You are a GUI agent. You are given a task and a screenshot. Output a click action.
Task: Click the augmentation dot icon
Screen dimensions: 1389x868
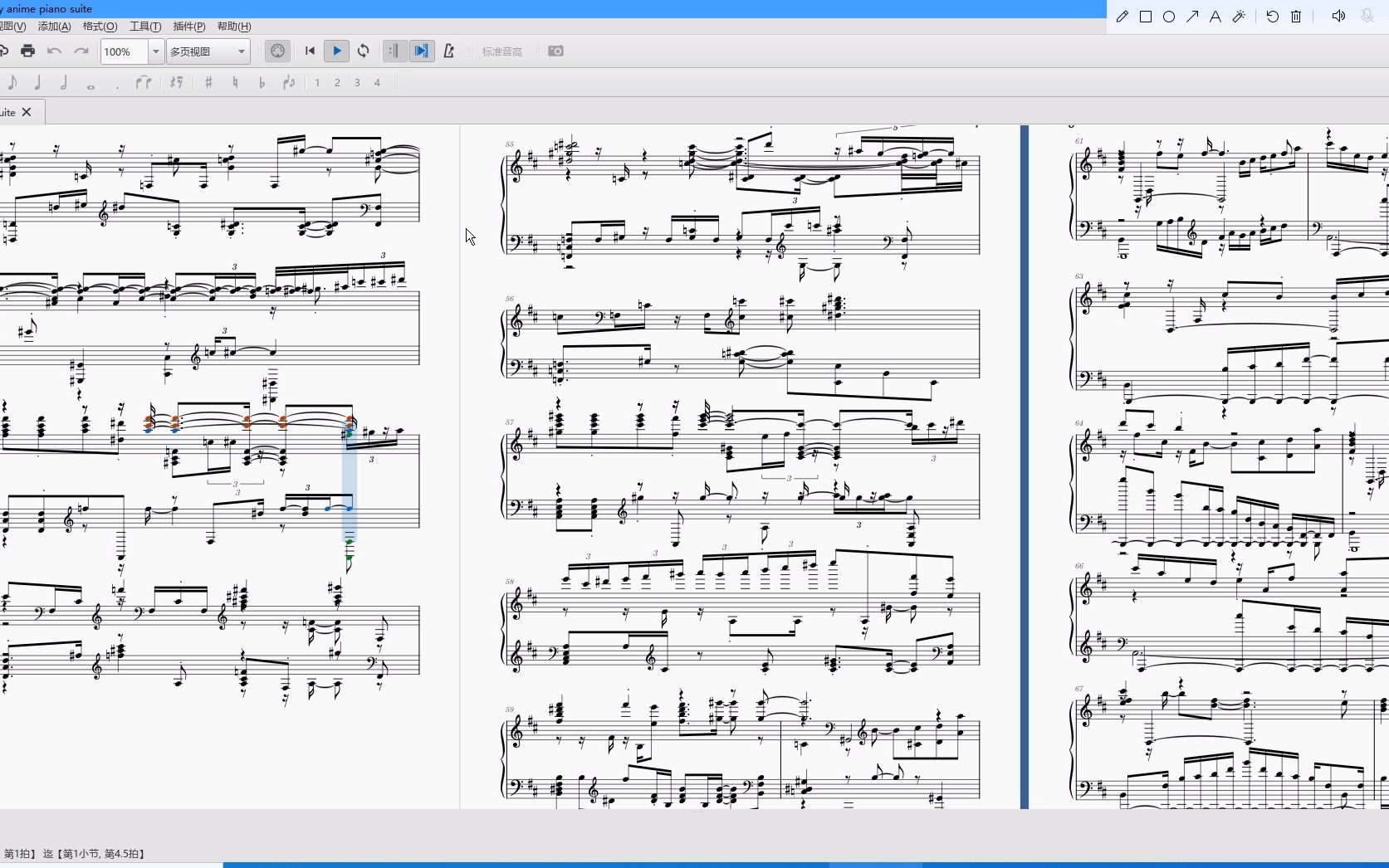tap(117, 86)
